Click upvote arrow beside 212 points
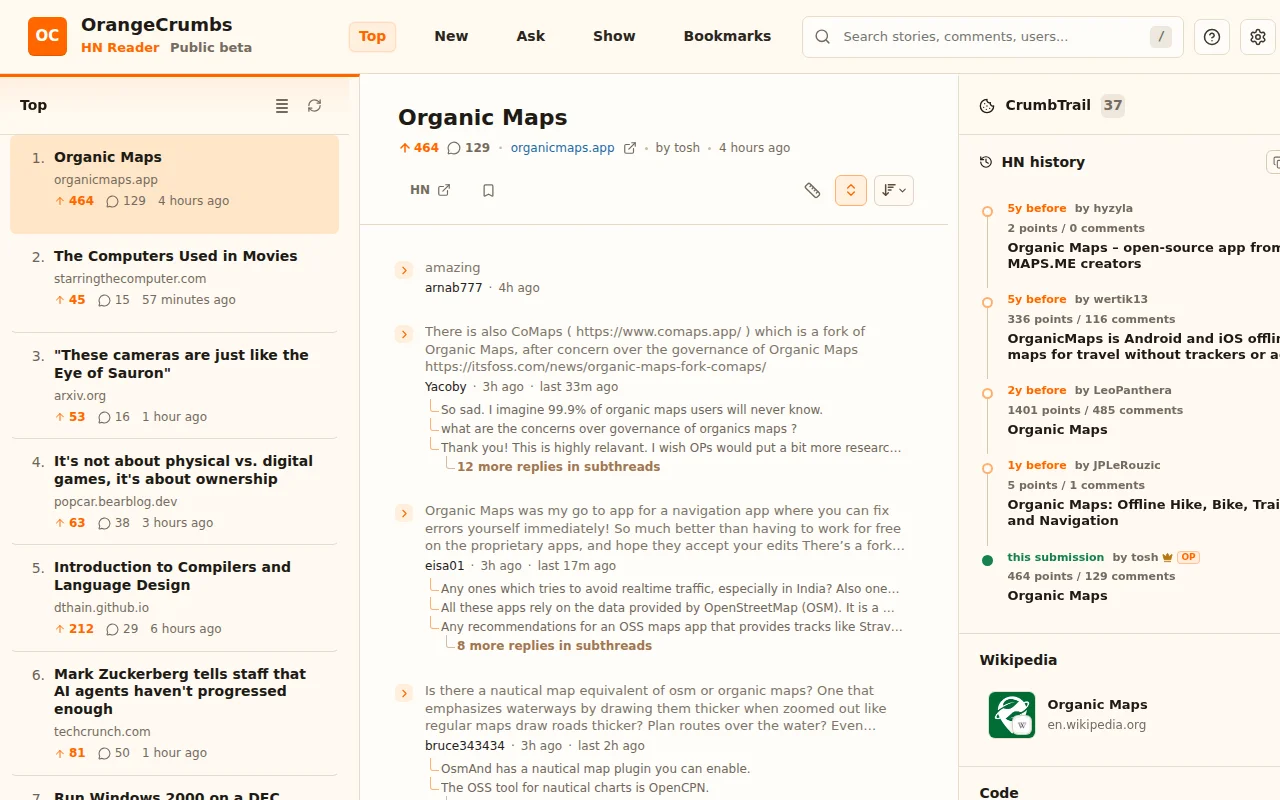Screen dimensions: 1280x800 60,629
